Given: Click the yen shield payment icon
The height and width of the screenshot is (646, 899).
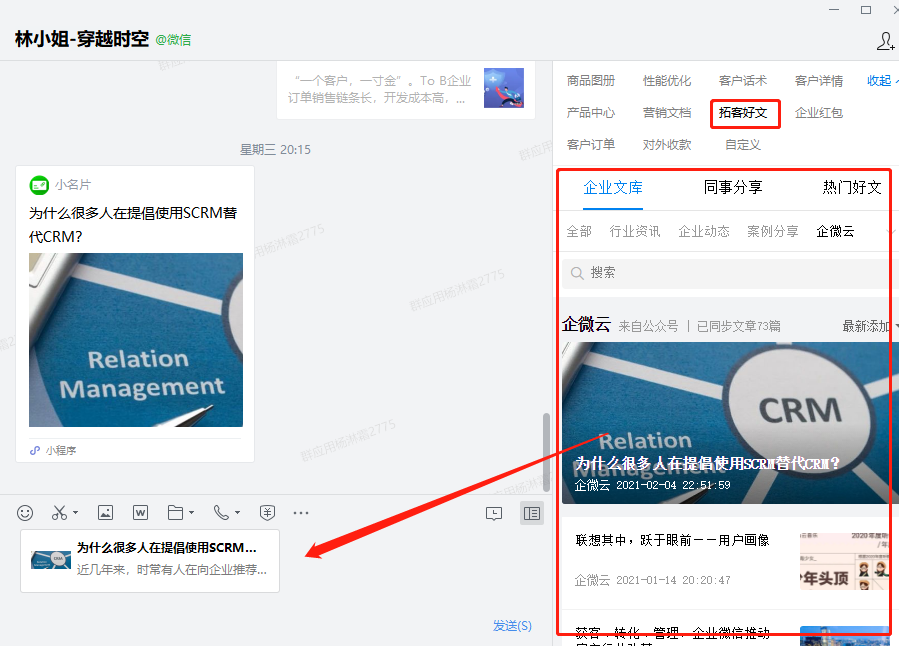Looking at the screenshot, I should [x=267, y=513].
